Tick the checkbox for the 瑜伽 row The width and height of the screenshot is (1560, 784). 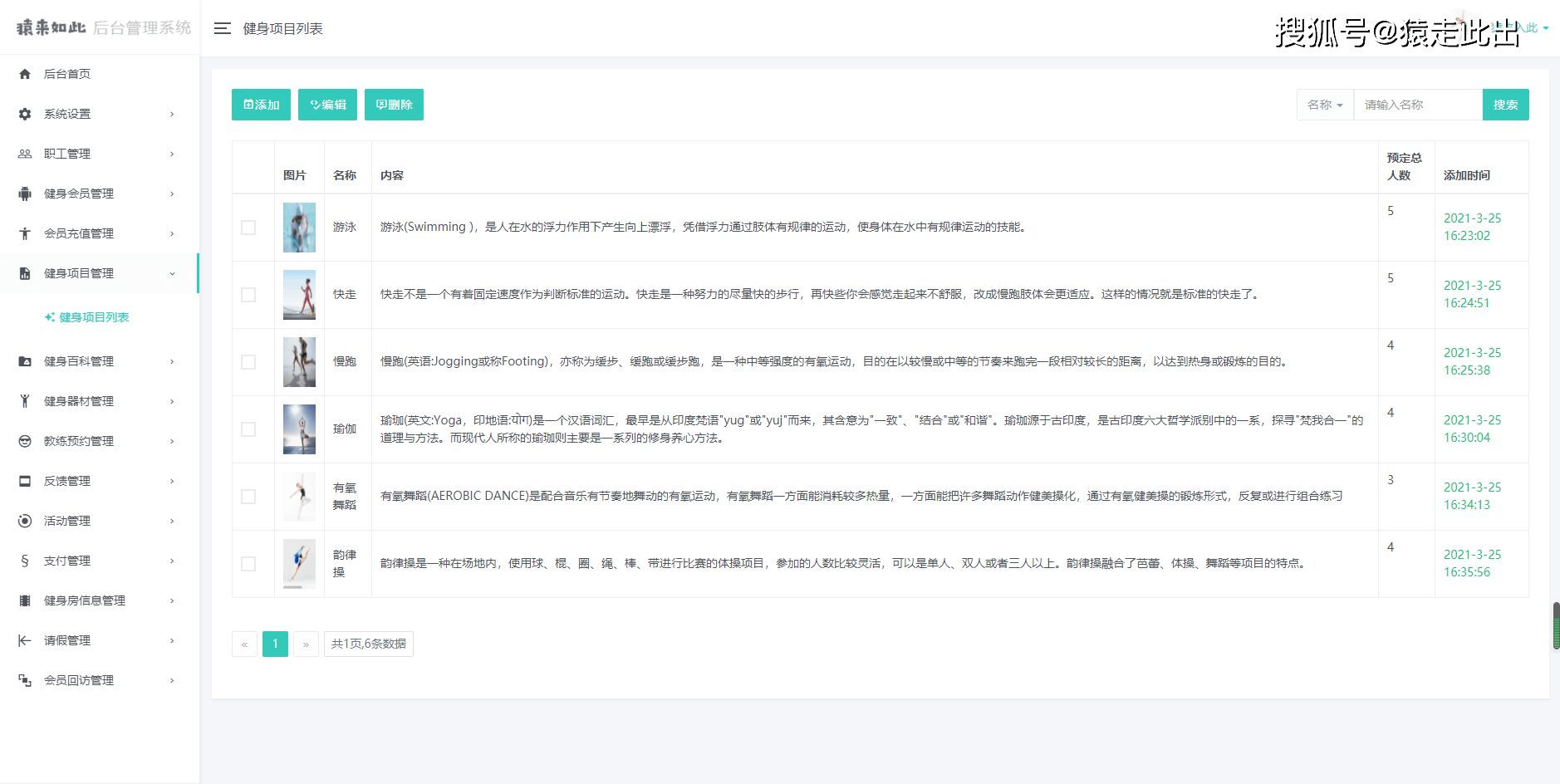pos(248,429)
